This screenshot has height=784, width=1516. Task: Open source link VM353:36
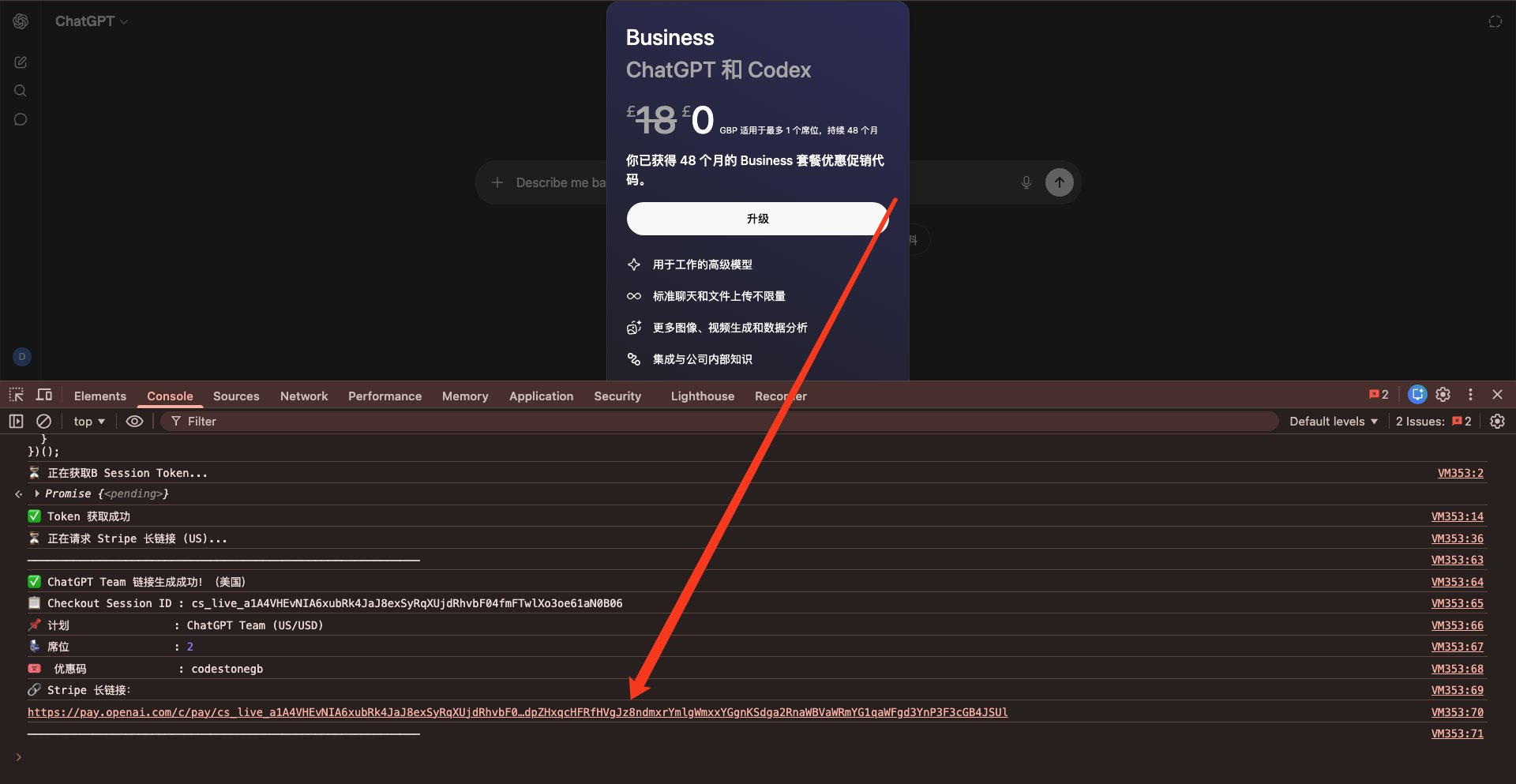coord(1457,538)
